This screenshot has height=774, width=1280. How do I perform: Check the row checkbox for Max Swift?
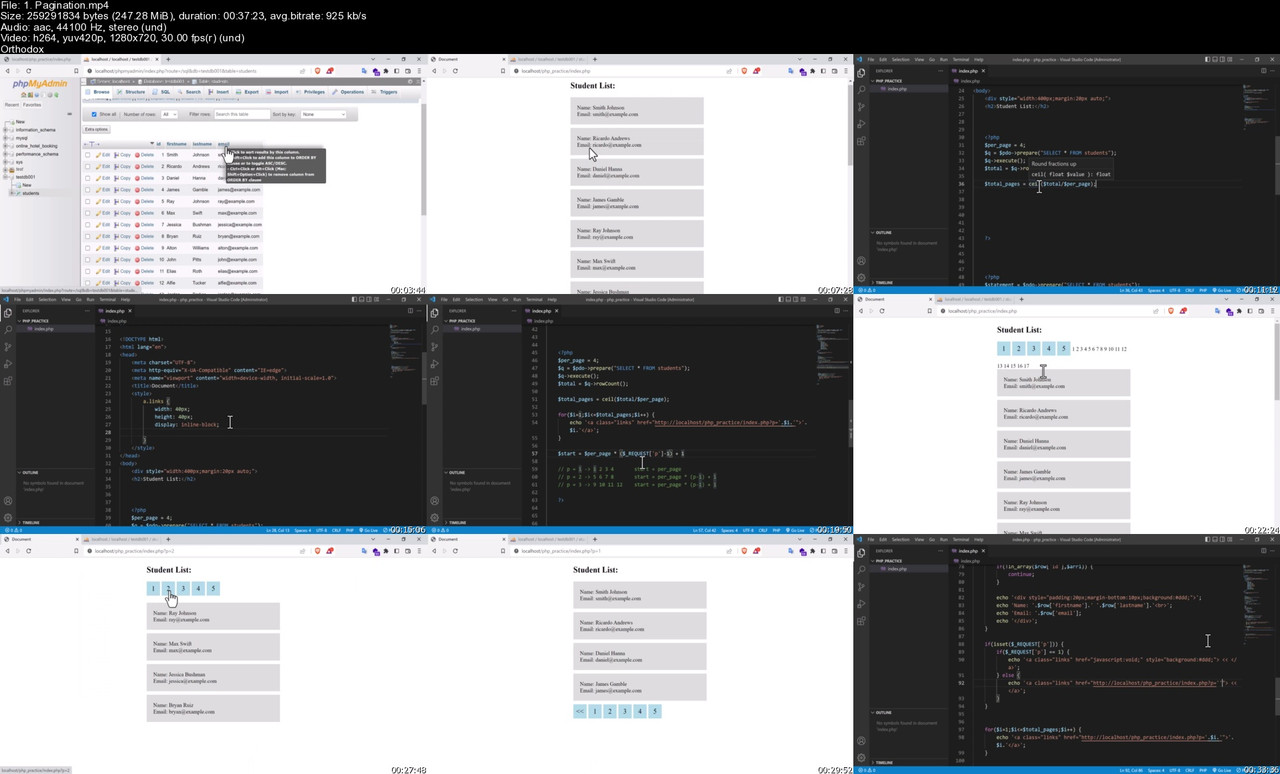(x=87, y=213)
